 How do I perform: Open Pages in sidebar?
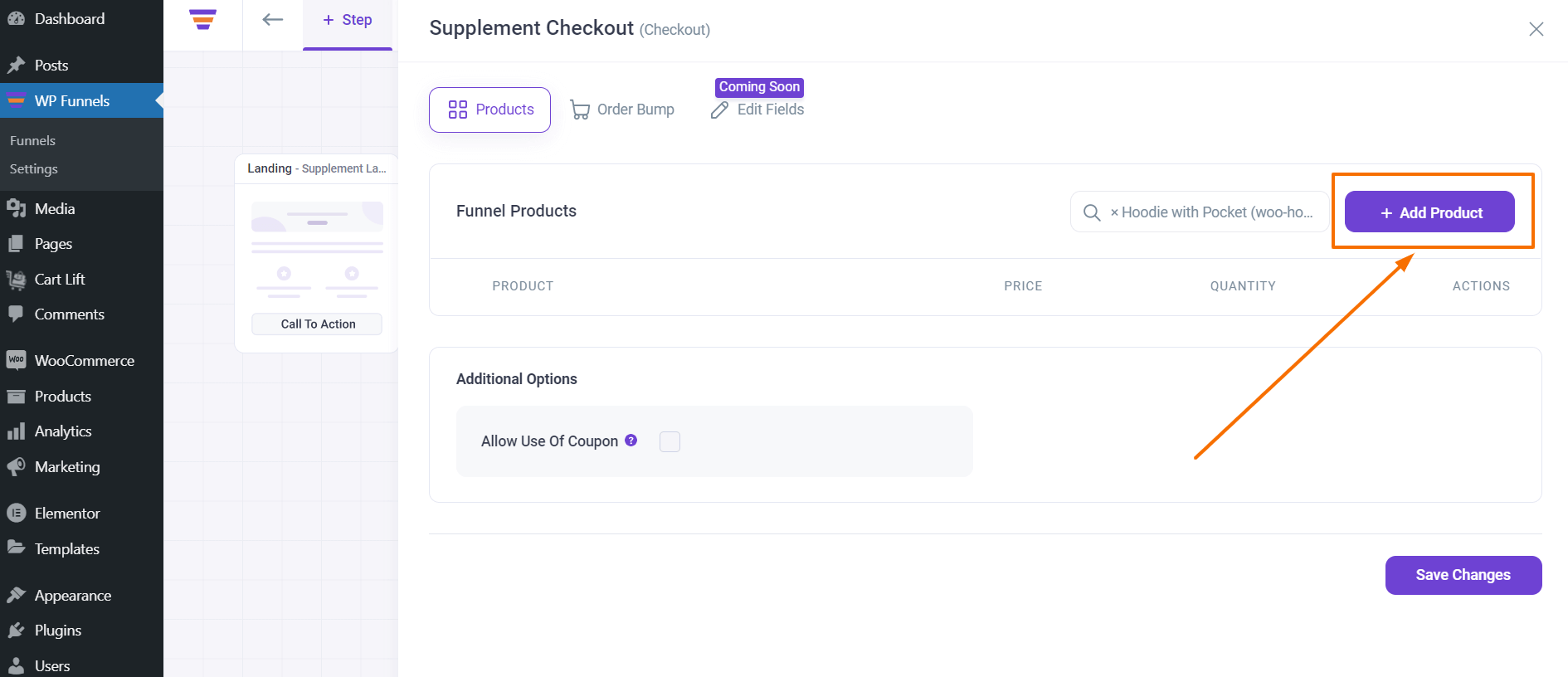click(x=53, y=243)
